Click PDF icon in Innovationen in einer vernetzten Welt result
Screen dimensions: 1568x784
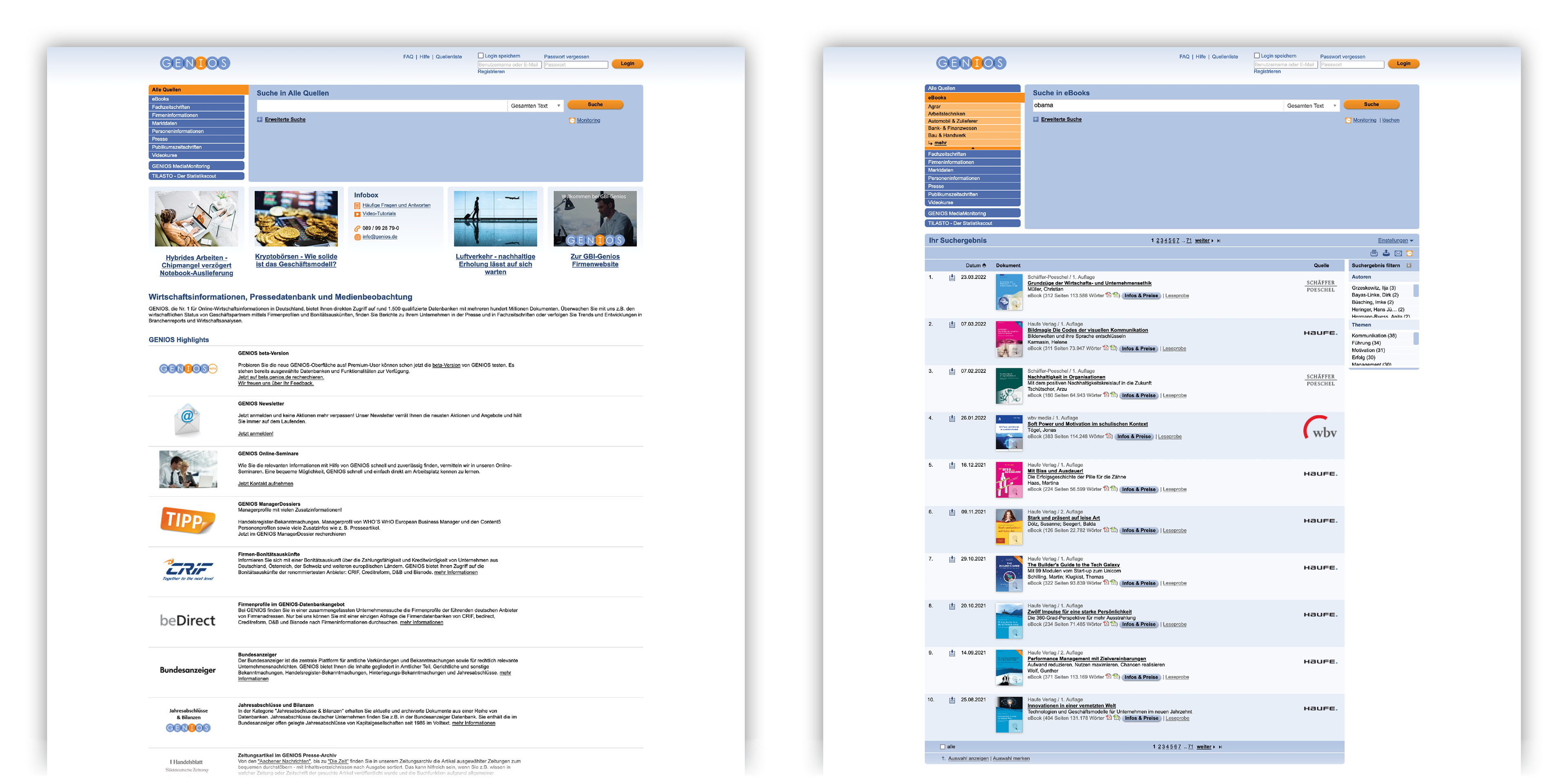[x=1109, y=718]
